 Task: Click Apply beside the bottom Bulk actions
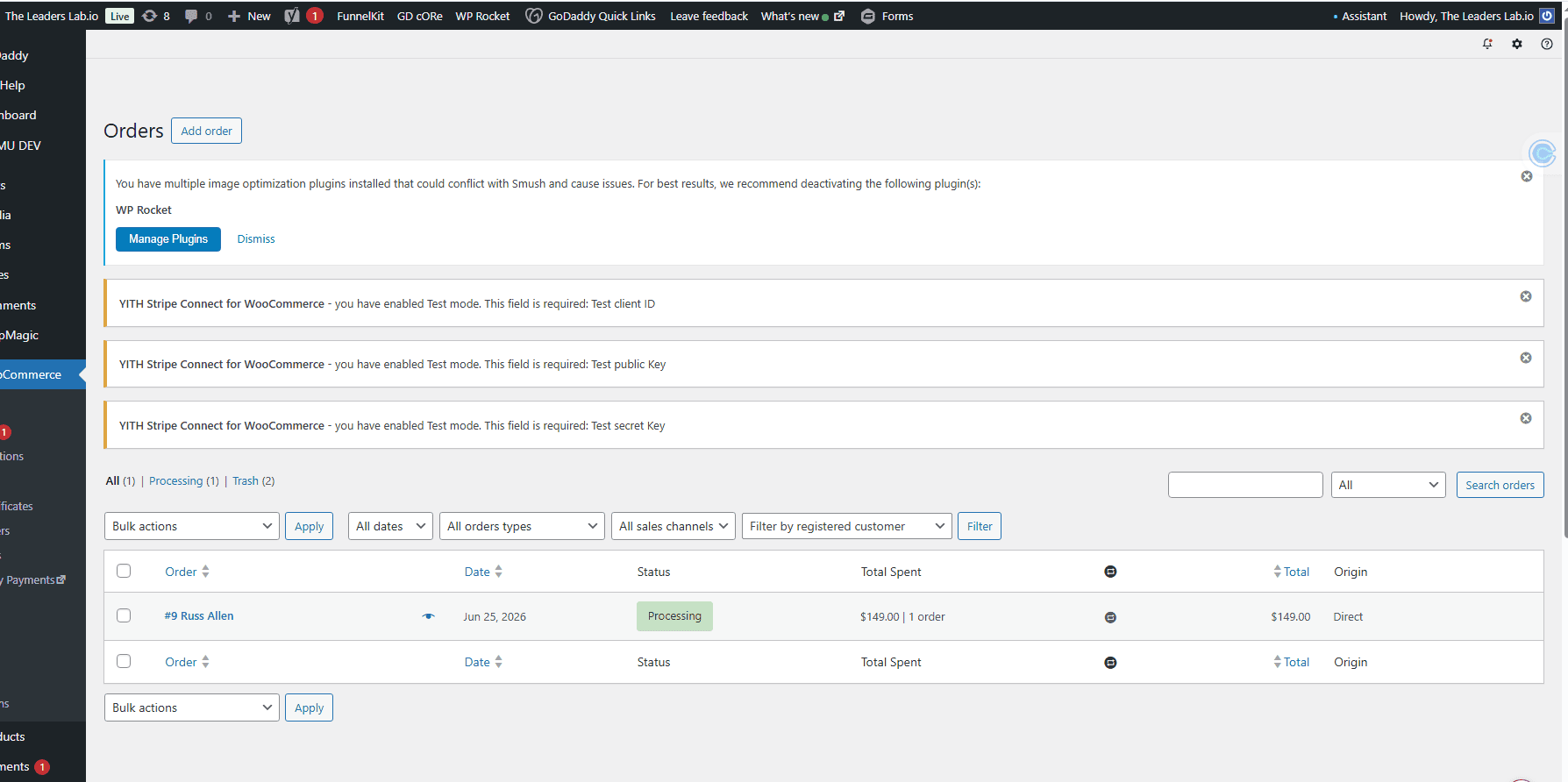[x=309, y=707]
